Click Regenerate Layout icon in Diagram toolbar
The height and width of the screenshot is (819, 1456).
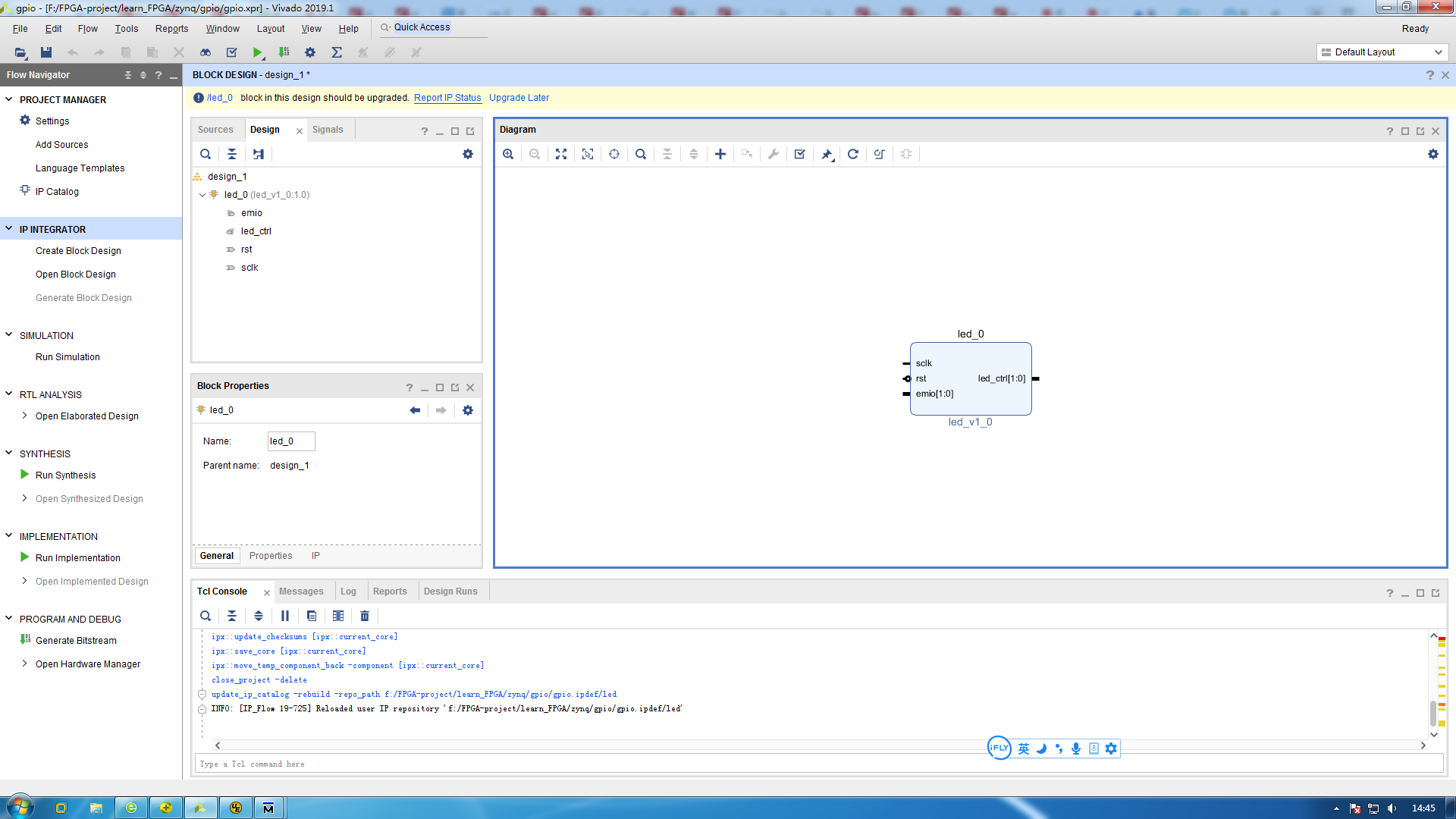pyautogui.click(x=853, y=154)
